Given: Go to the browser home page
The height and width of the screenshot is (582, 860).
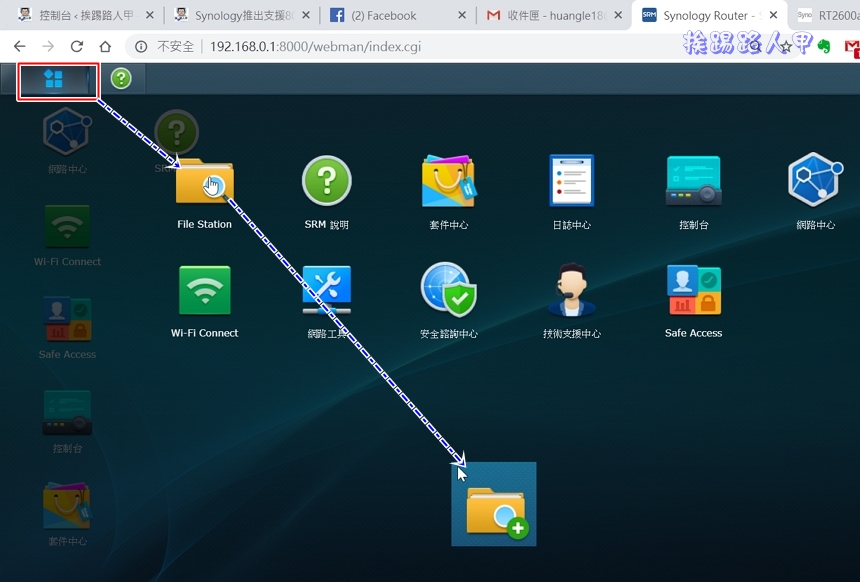Looking at the screenshot, I should pyautogui.click(x=105, y=47).
